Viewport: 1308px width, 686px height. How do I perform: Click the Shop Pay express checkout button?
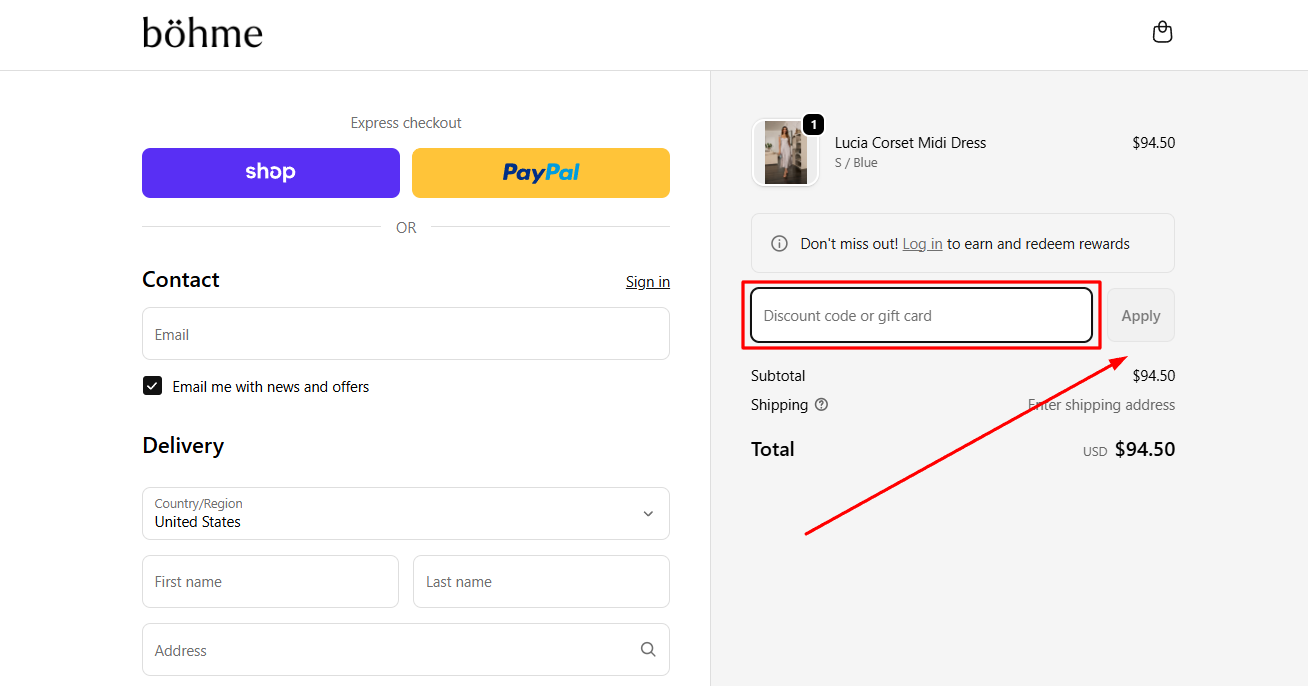(x=270, y=172)
